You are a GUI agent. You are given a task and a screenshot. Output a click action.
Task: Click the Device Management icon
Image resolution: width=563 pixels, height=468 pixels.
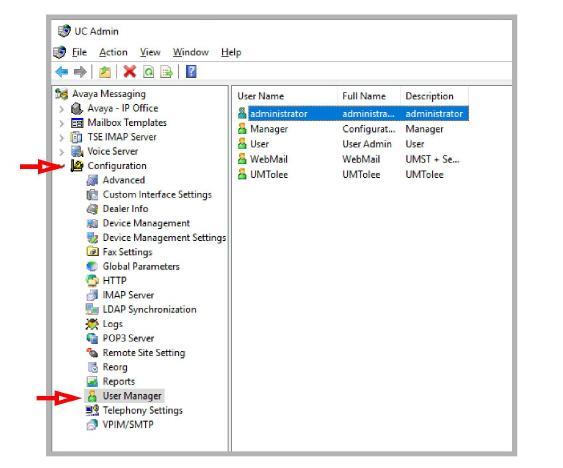point(92,223)
